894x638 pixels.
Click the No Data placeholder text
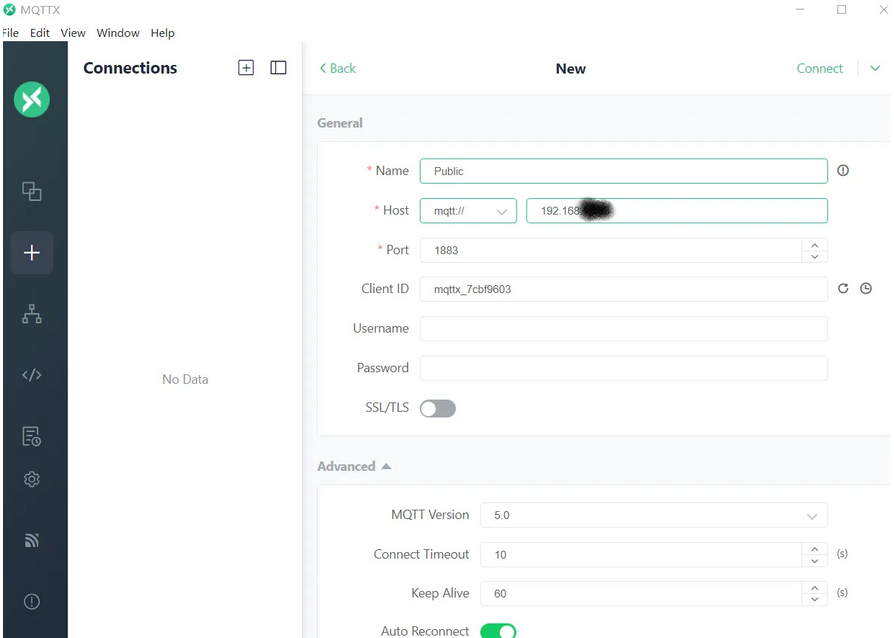click(x=185, y=379)
